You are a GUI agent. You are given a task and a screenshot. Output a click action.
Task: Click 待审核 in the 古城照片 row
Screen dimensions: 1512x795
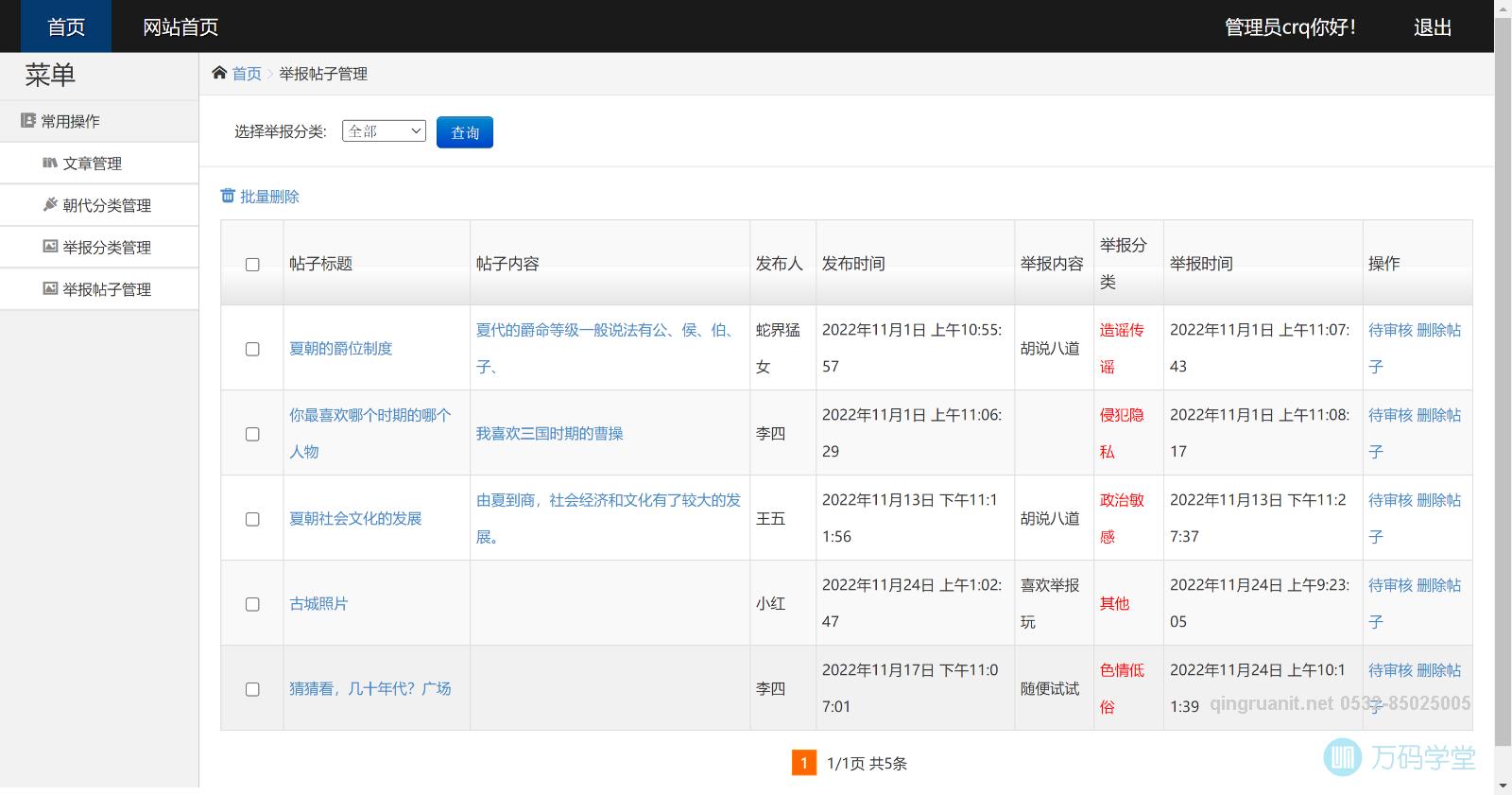pos(1390,585)
